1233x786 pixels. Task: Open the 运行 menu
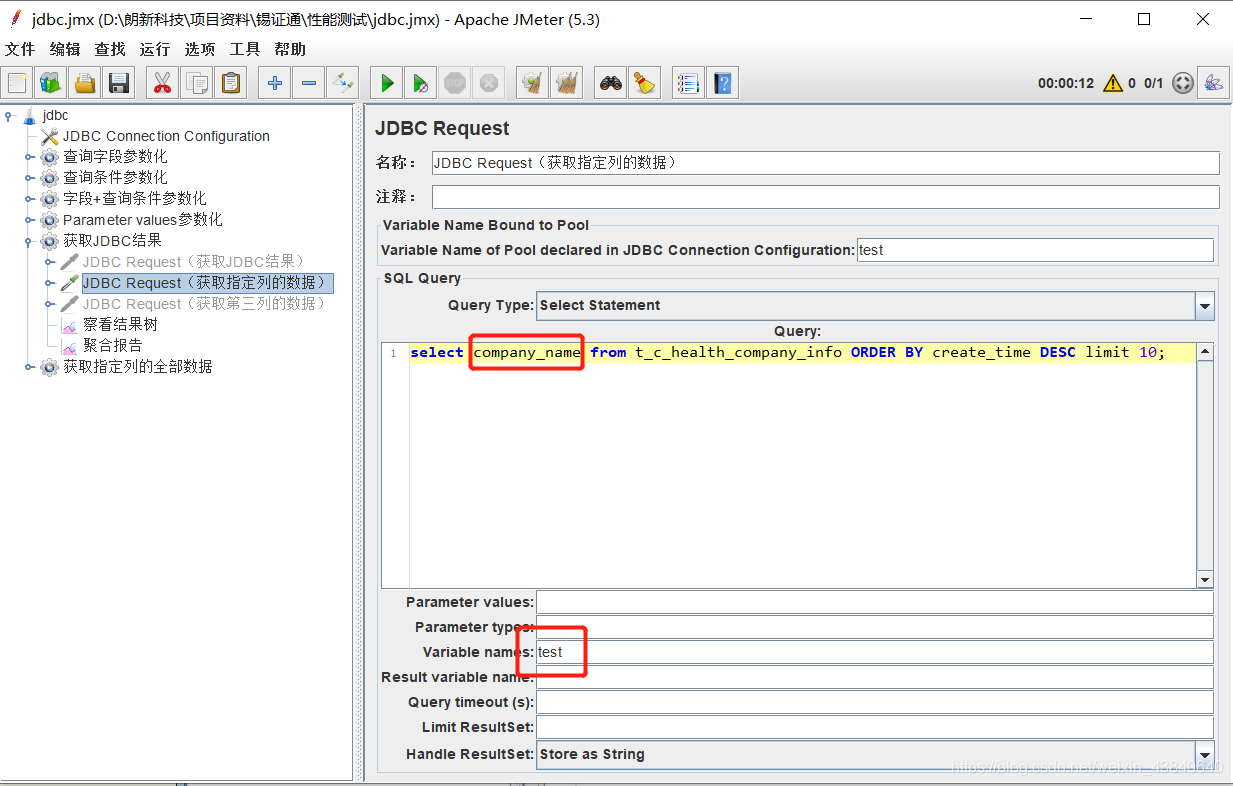point(155,49)
